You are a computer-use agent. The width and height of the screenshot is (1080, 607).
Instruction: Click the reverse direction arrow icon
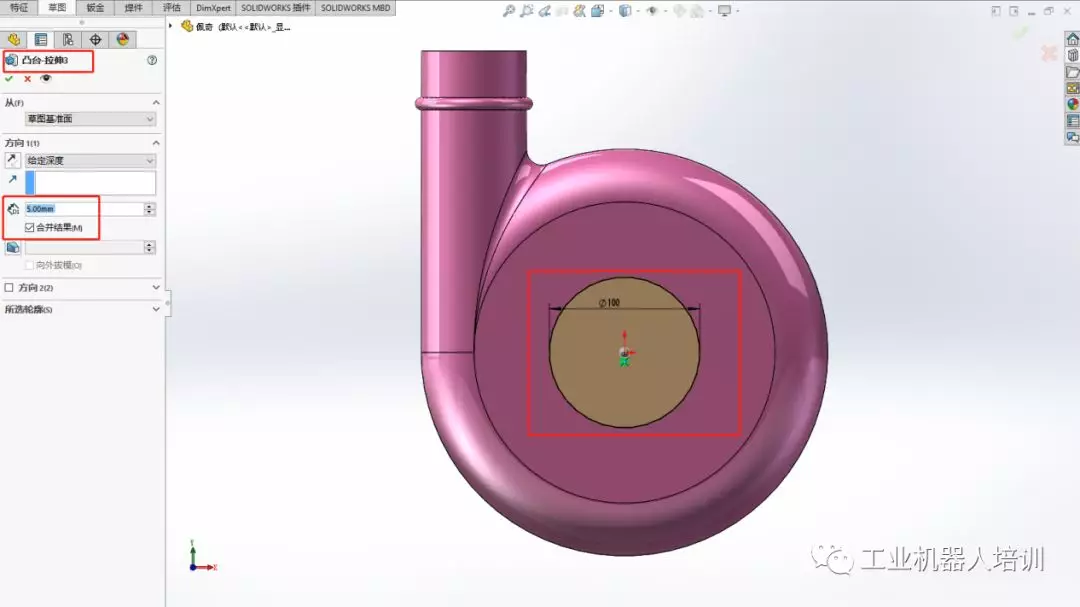coord(12,160)
